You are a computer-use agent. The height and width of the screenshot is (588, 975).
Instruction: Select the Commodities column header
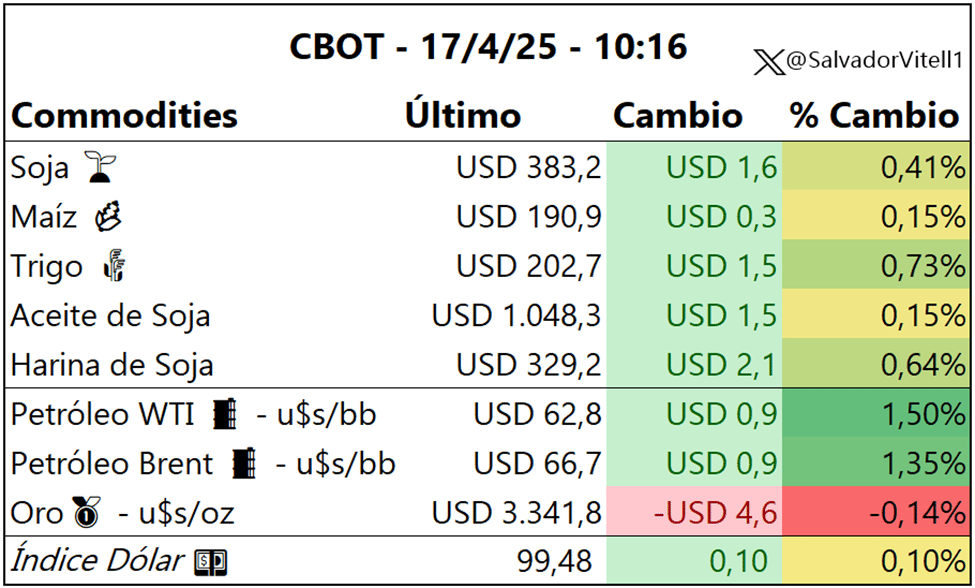click(x=124, y=116)
